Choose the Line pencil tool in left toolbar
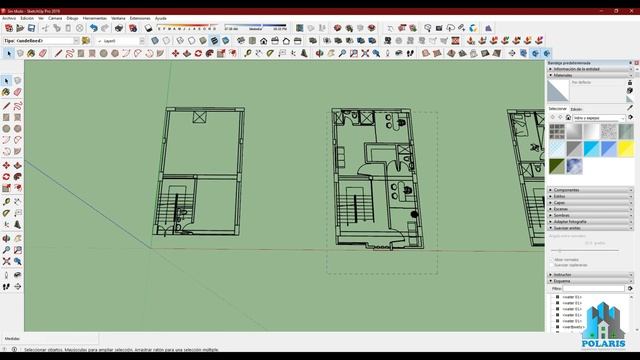The height and width of the screenshot is (360, 640). pos(6,106)
